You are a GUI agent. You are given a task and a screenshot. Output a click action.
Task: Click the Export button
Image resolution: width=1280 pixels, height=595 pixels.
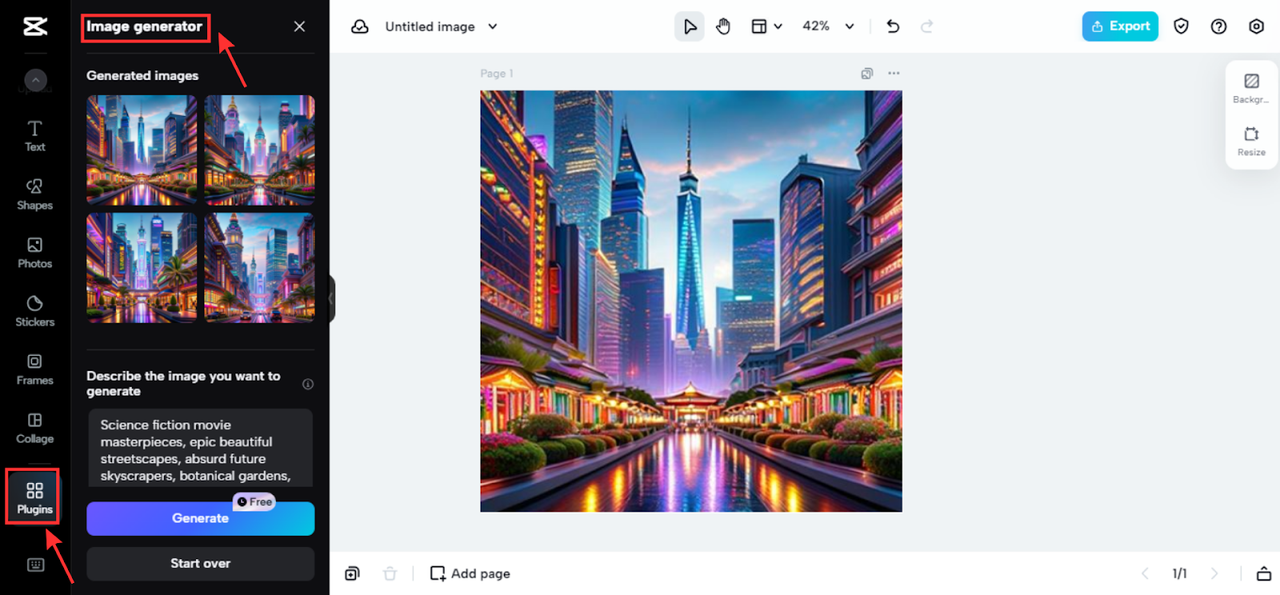point(1120,27)
